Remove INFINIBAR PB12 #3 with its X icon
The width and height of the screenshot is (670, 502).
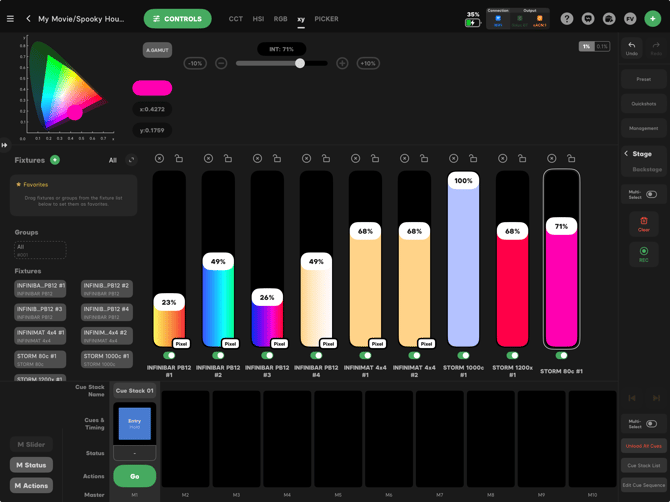(x=257, y=159)
